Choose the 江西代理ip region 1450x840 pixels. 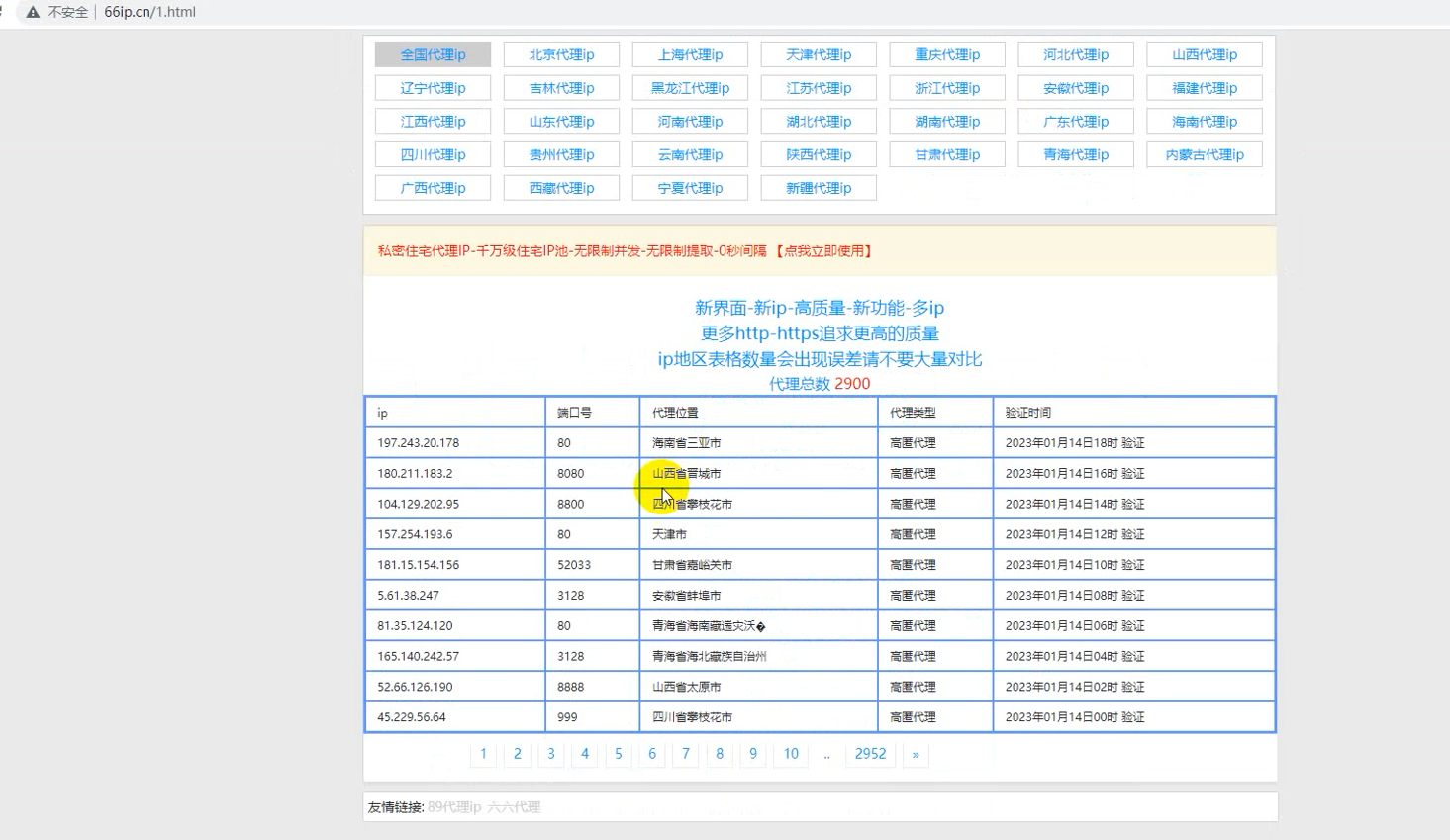point(433,121)
